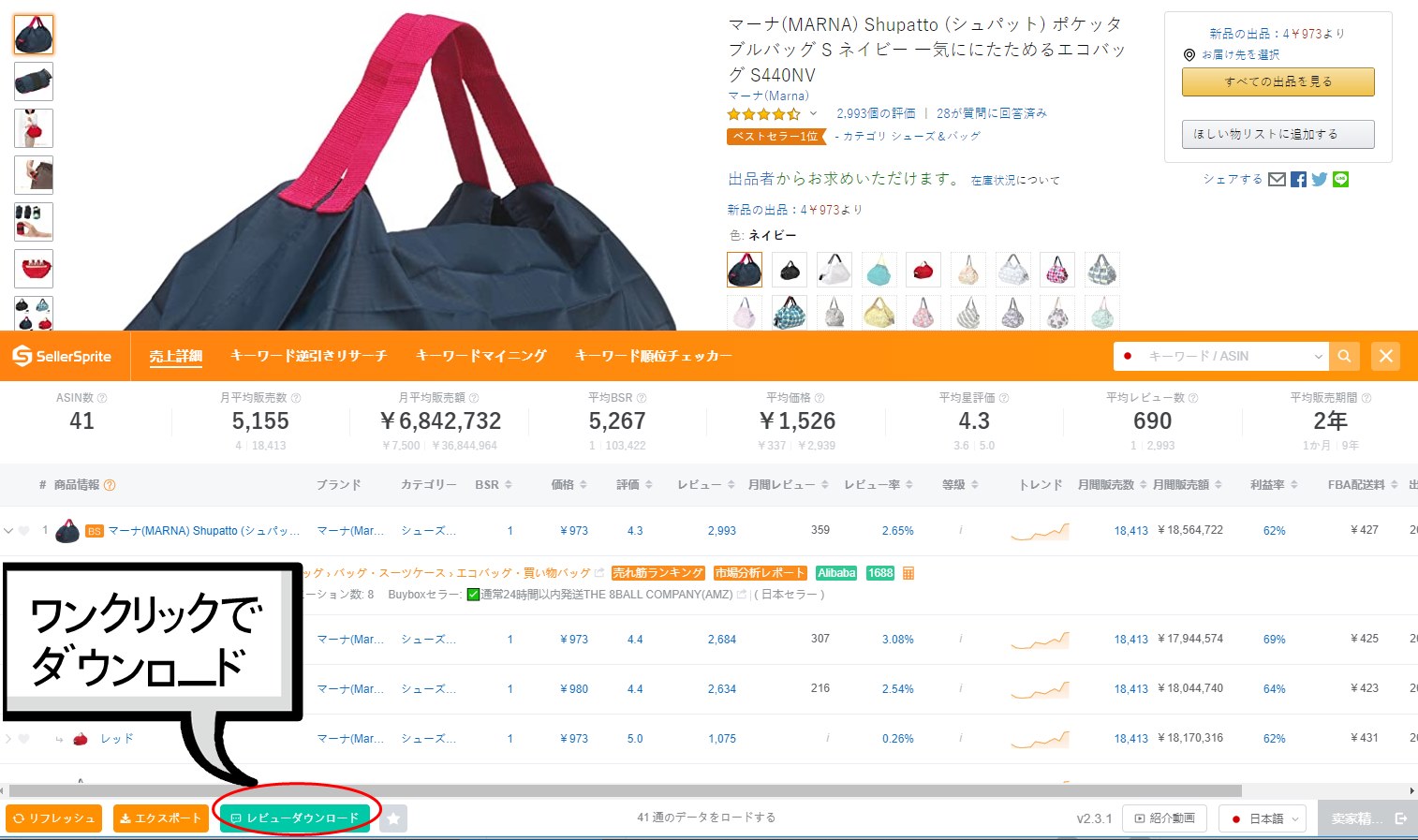Select the navy bag color swatch
The width and height of the screenshot is (1418, 840).
pyautogui.click(x=745, y=270)
